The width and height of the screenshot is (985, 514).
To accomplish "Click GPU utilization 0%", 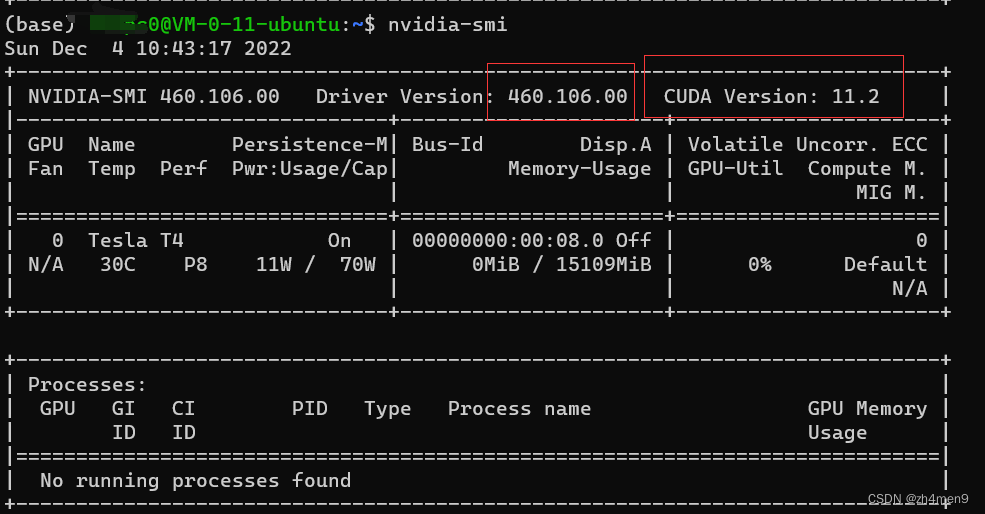I will click(x=759, y=265).
